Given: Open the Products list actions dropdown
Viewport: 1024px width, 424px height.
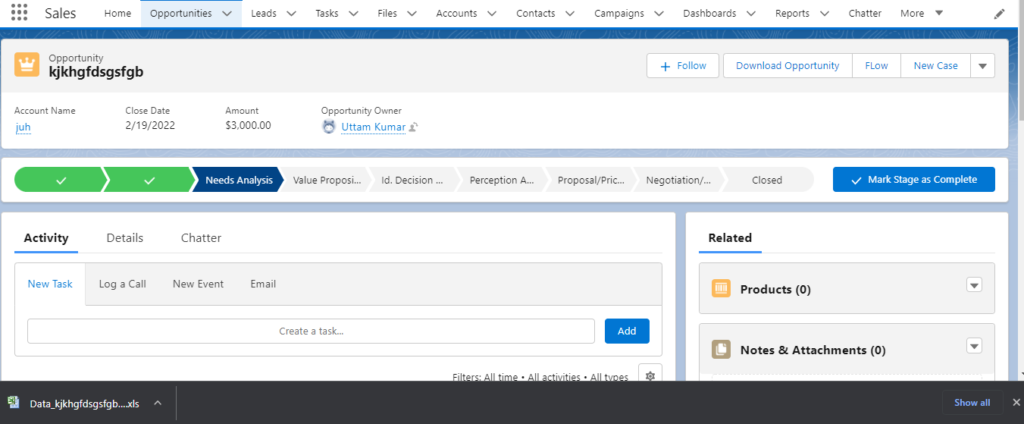Looking at the screenshot, I should (974, 285).
